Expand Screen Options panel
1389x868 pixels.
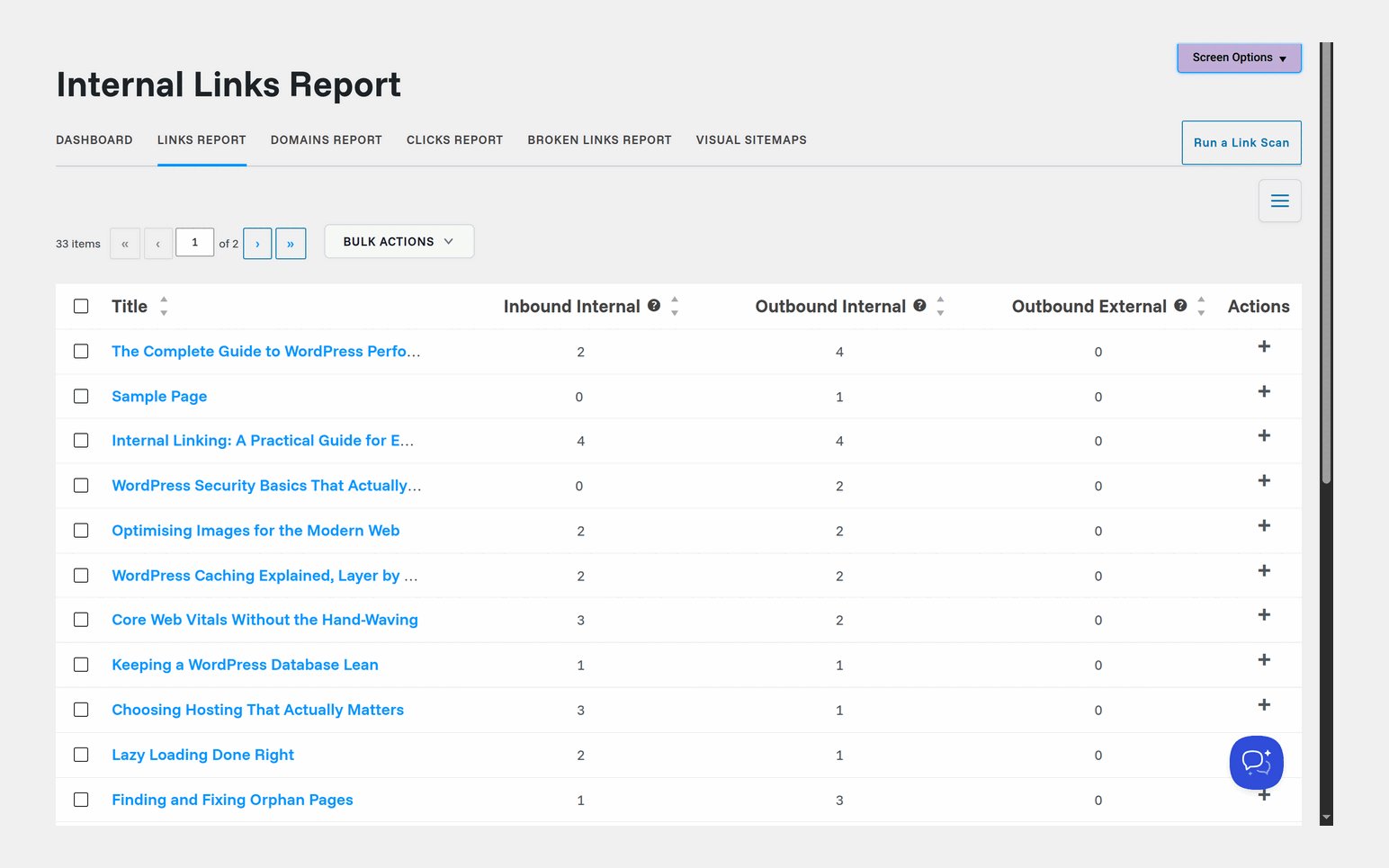pyautogui.click(x=1239, y=58)
